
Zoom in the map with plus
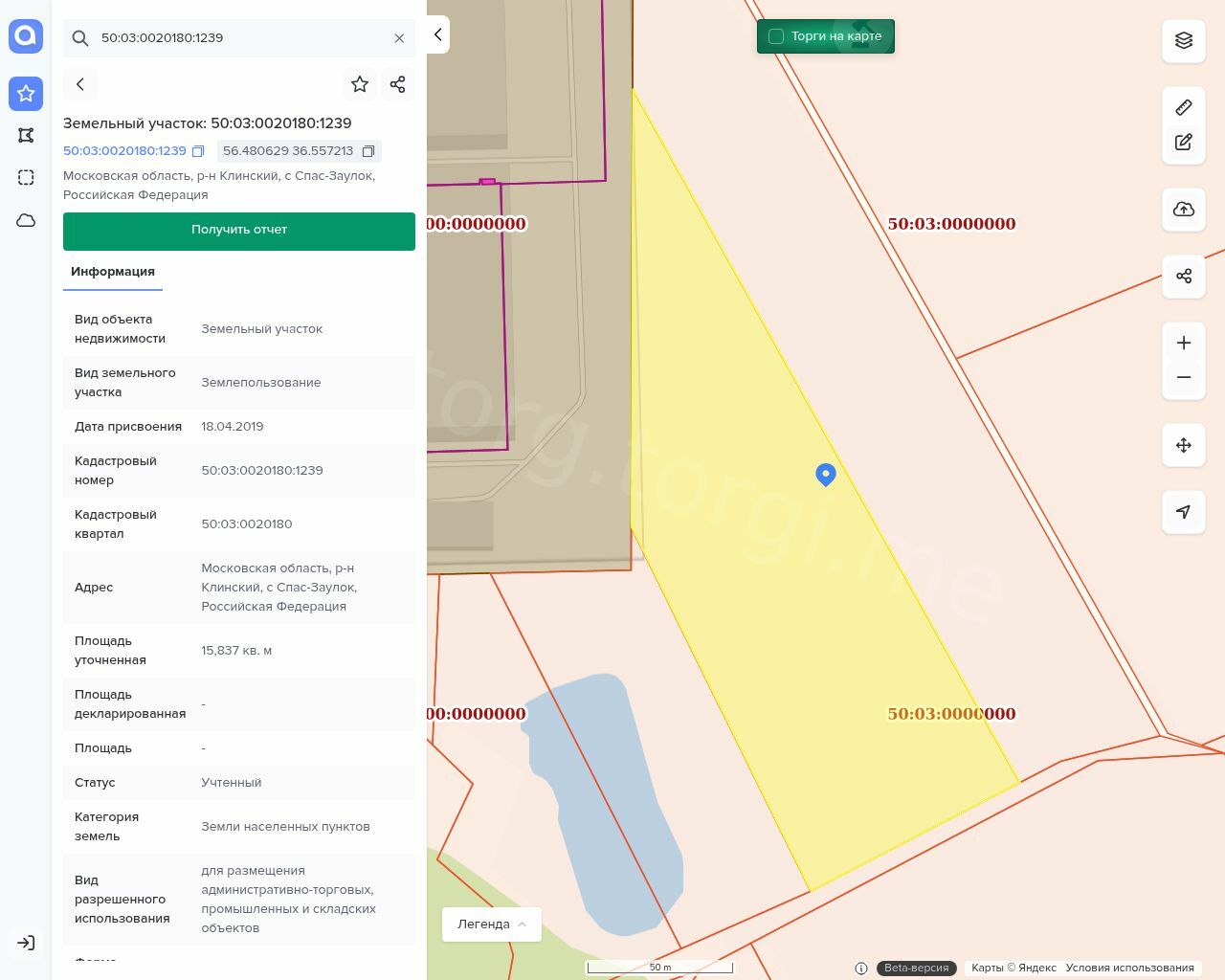tap(1183, 343)
